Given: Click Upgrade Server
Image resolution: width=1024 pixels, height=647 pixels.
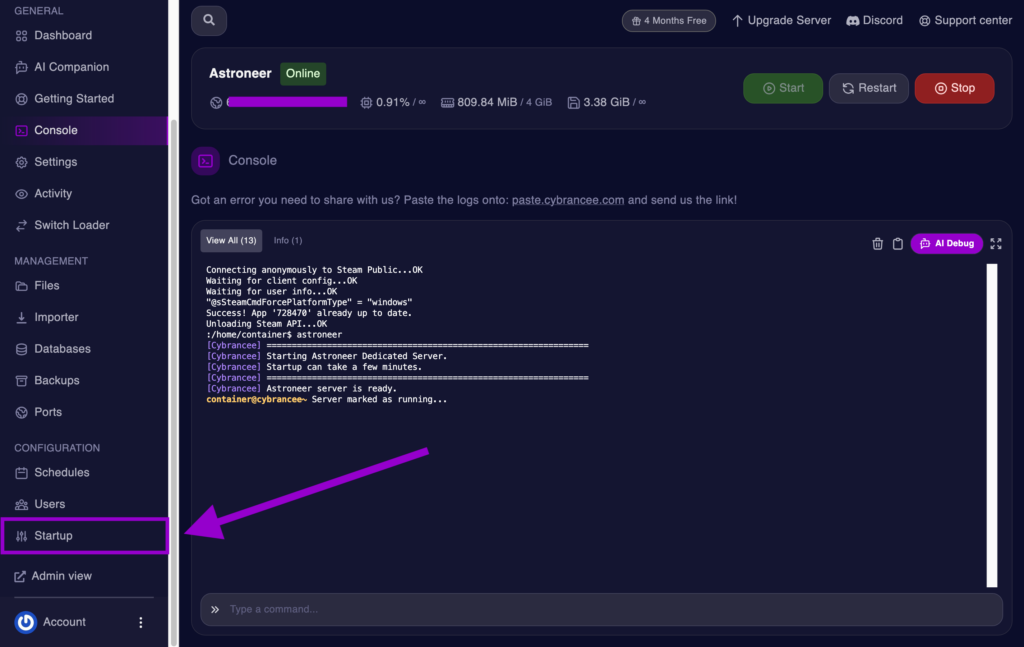Looking at the screenshot, I should [781, 20].
